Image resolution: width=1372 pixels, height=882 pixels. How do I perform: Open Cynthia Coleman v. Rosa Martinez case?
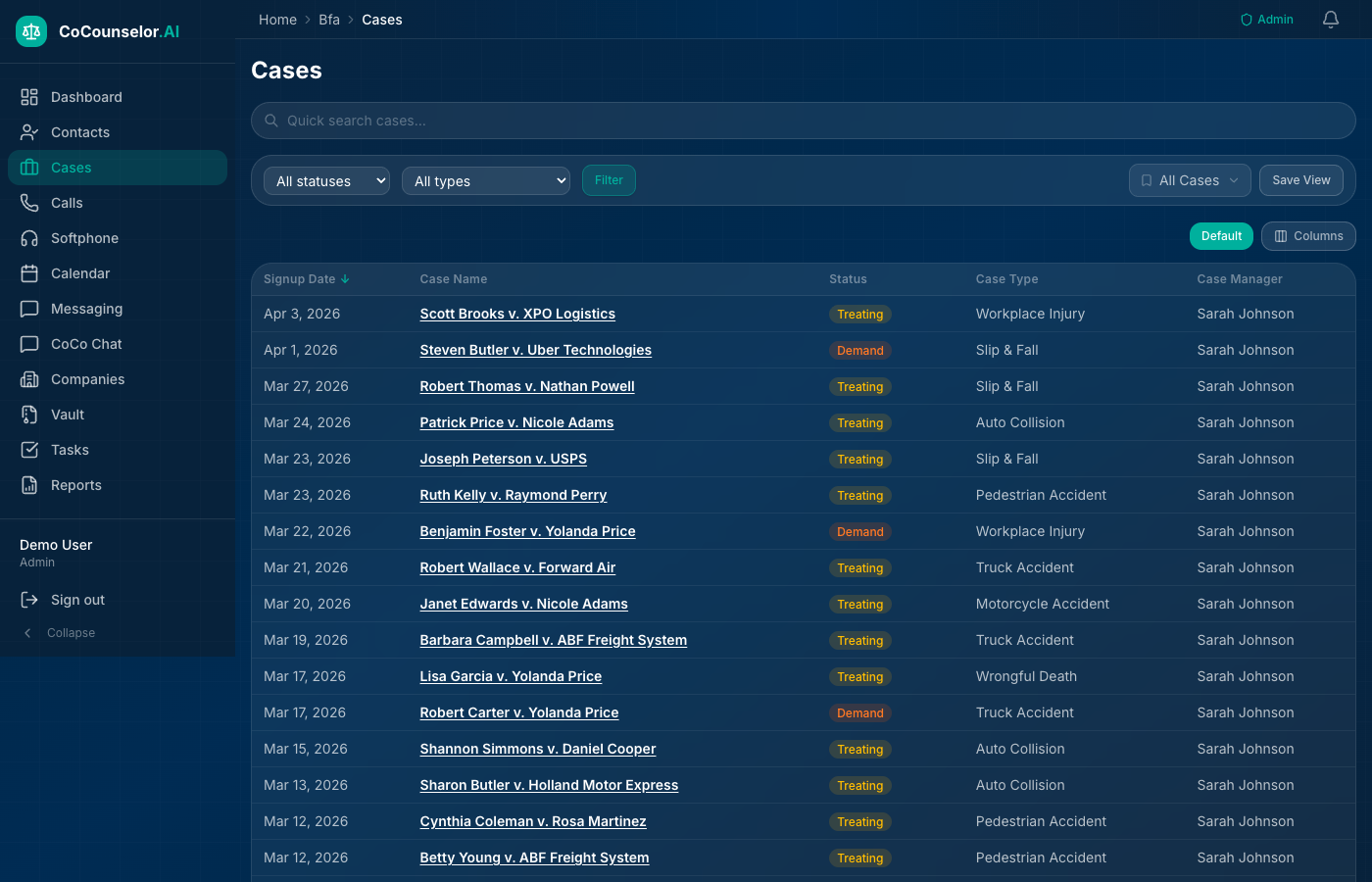pyautogui.click(x=533, y=821)
